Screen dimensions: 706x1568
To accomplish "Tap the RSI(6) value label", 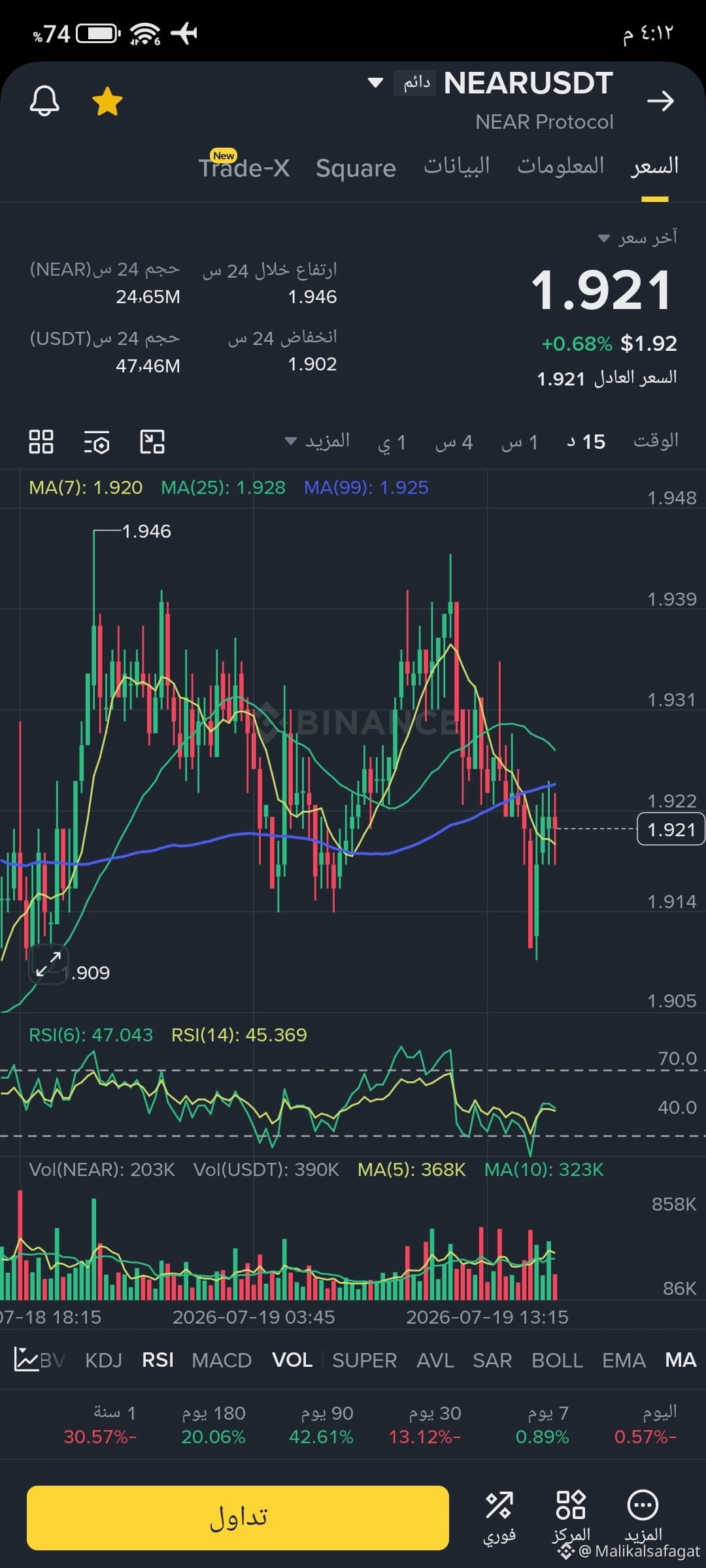I will tap(91, 1035).
